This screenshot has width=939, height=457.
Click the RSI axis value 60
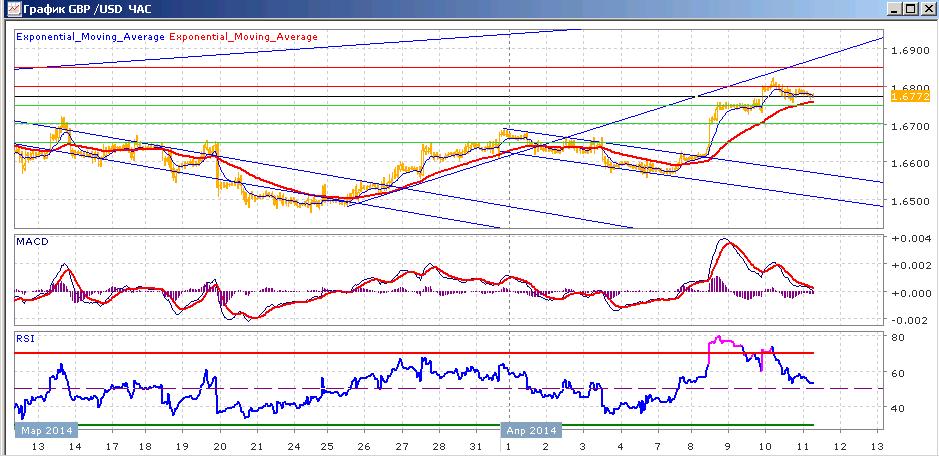[898, 373]
